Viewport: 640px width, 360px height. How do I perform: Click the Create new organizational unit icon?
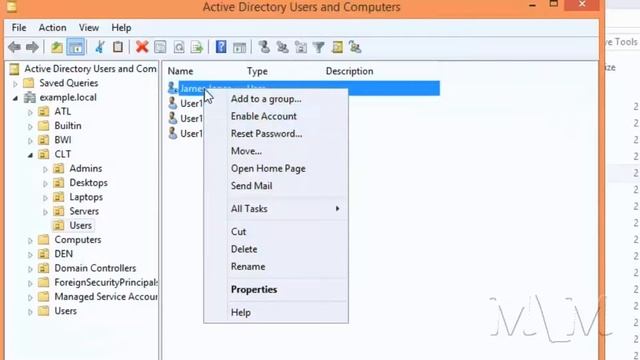[301, 47]
